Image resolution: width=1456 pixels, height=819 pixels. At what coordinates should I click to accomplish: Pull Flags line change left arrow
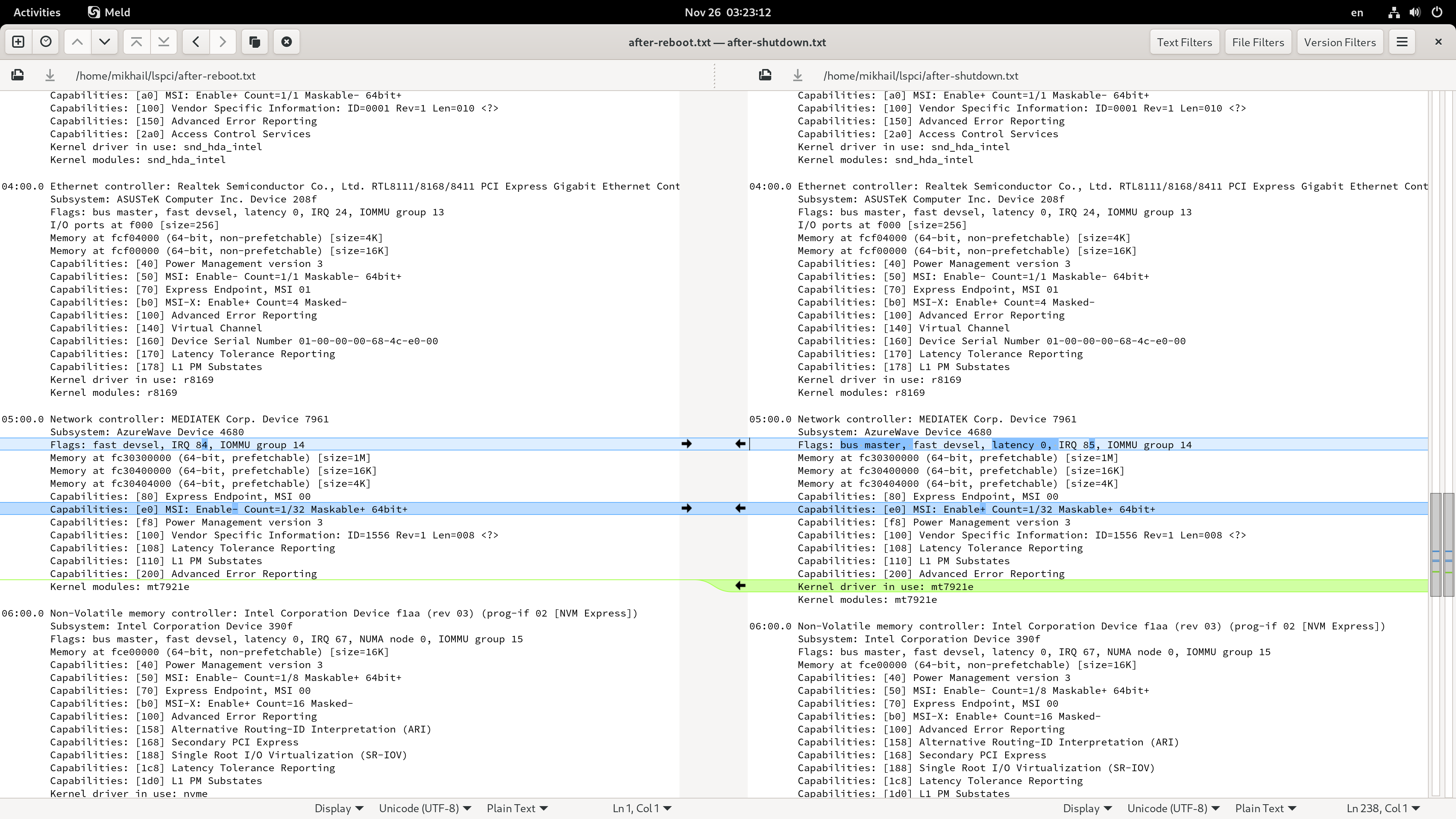[741, 444]
